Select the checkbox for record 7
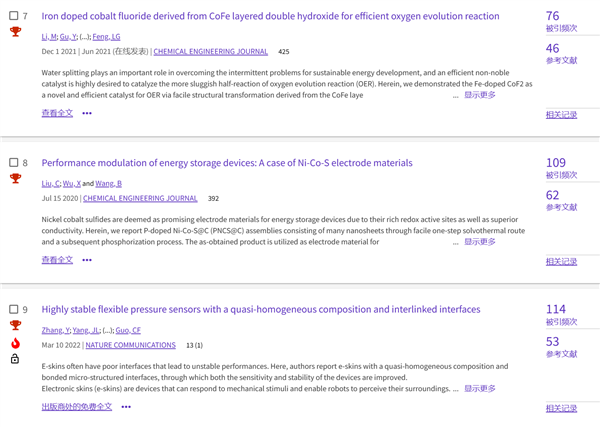The height and width of the screenshot is (427, 600). pos(13,17)
